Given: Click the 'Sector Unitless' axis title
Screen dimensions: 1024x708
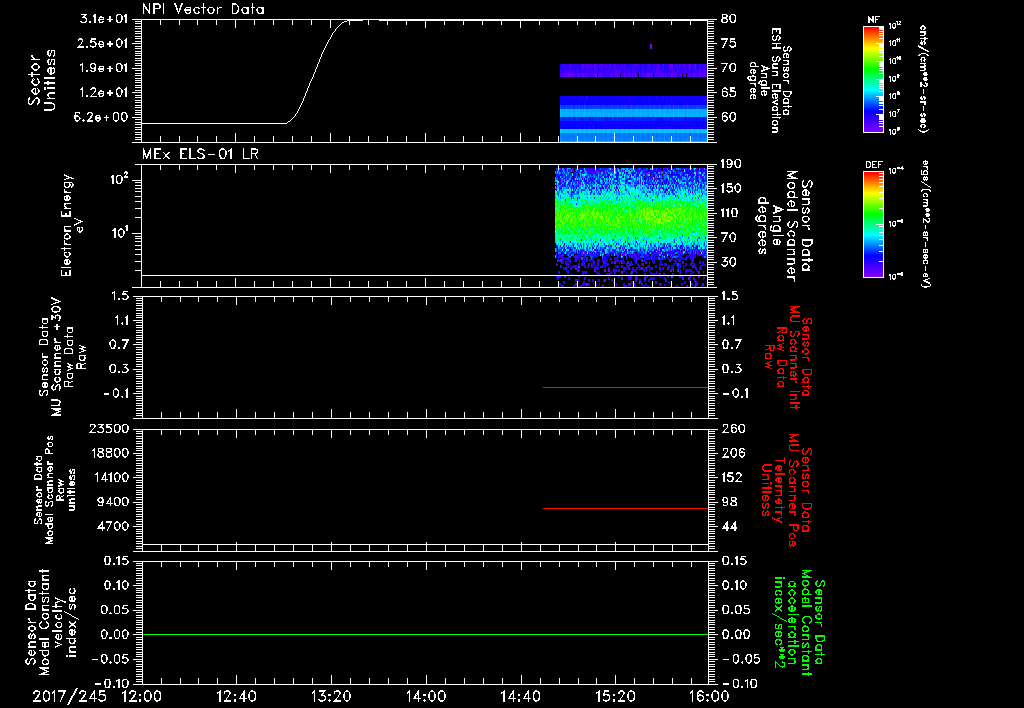Looking at the screenshot, I should pos(42,80).
